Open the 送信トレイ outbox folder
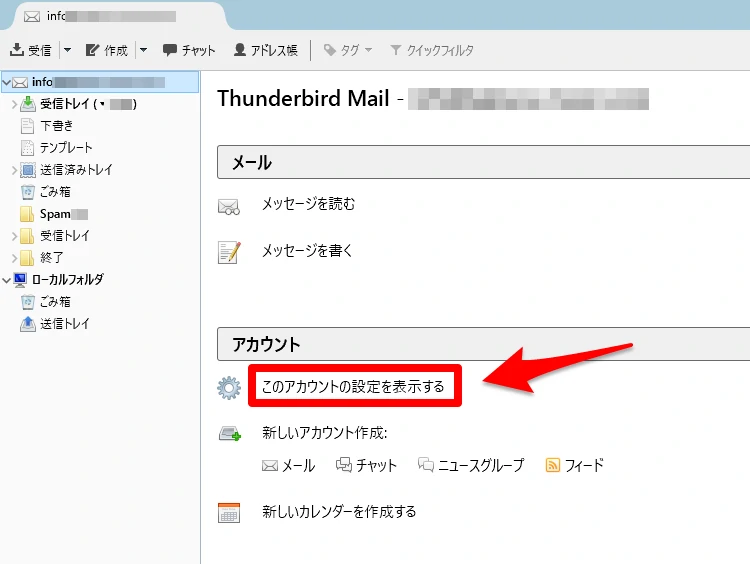The width and height of the screenshot is (750, 564). pyautogui.click(x=65, y=323)
